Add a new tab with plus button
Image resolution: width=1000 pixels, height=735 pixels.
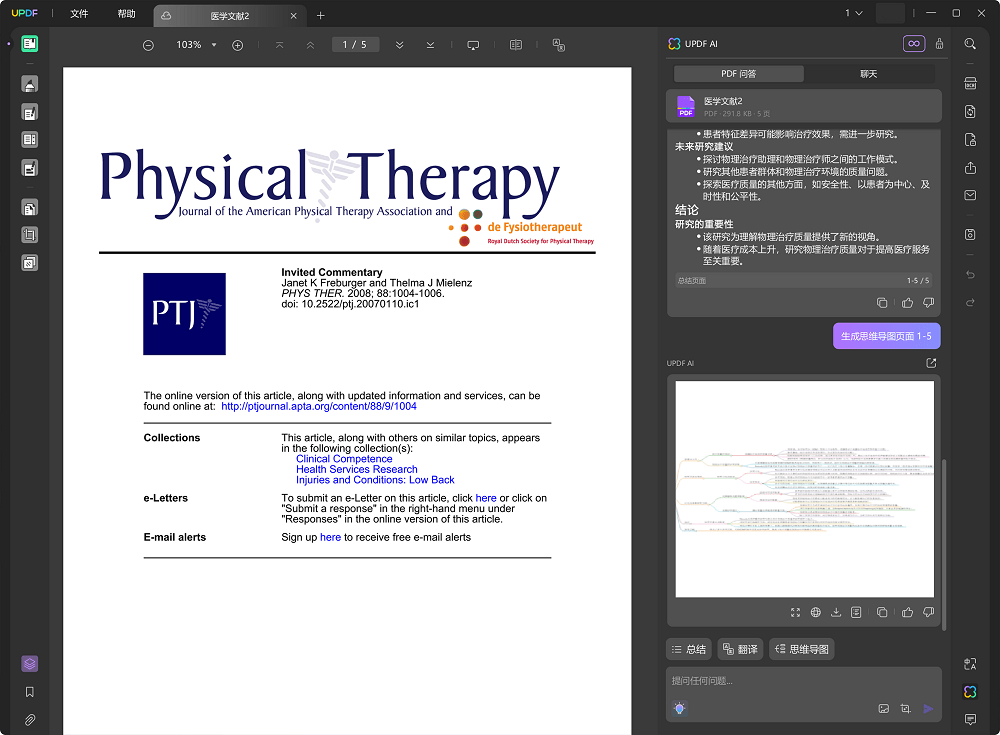(x=321, y=16)
